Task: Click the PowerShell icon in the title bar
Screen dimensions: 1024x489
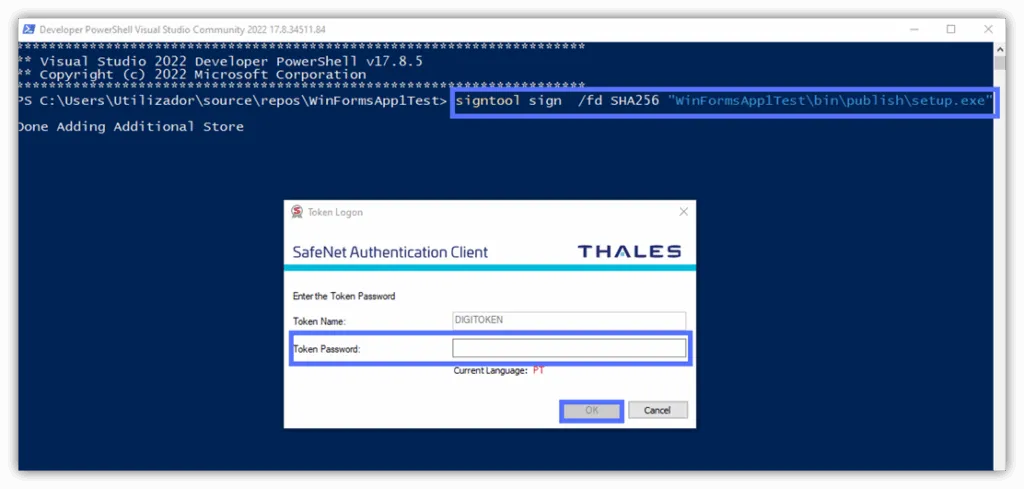Action: click(29, 29)
